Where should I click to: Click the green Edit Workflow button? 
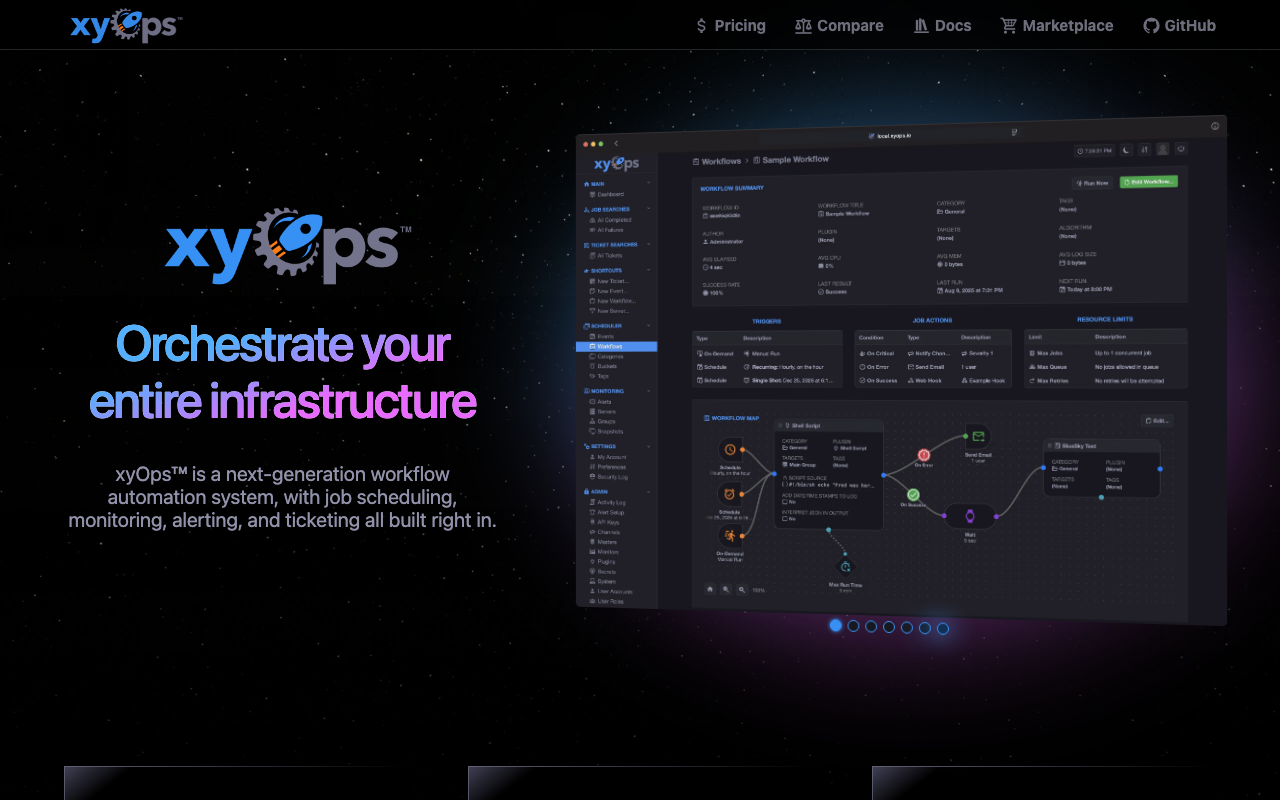coord(1149,182)
